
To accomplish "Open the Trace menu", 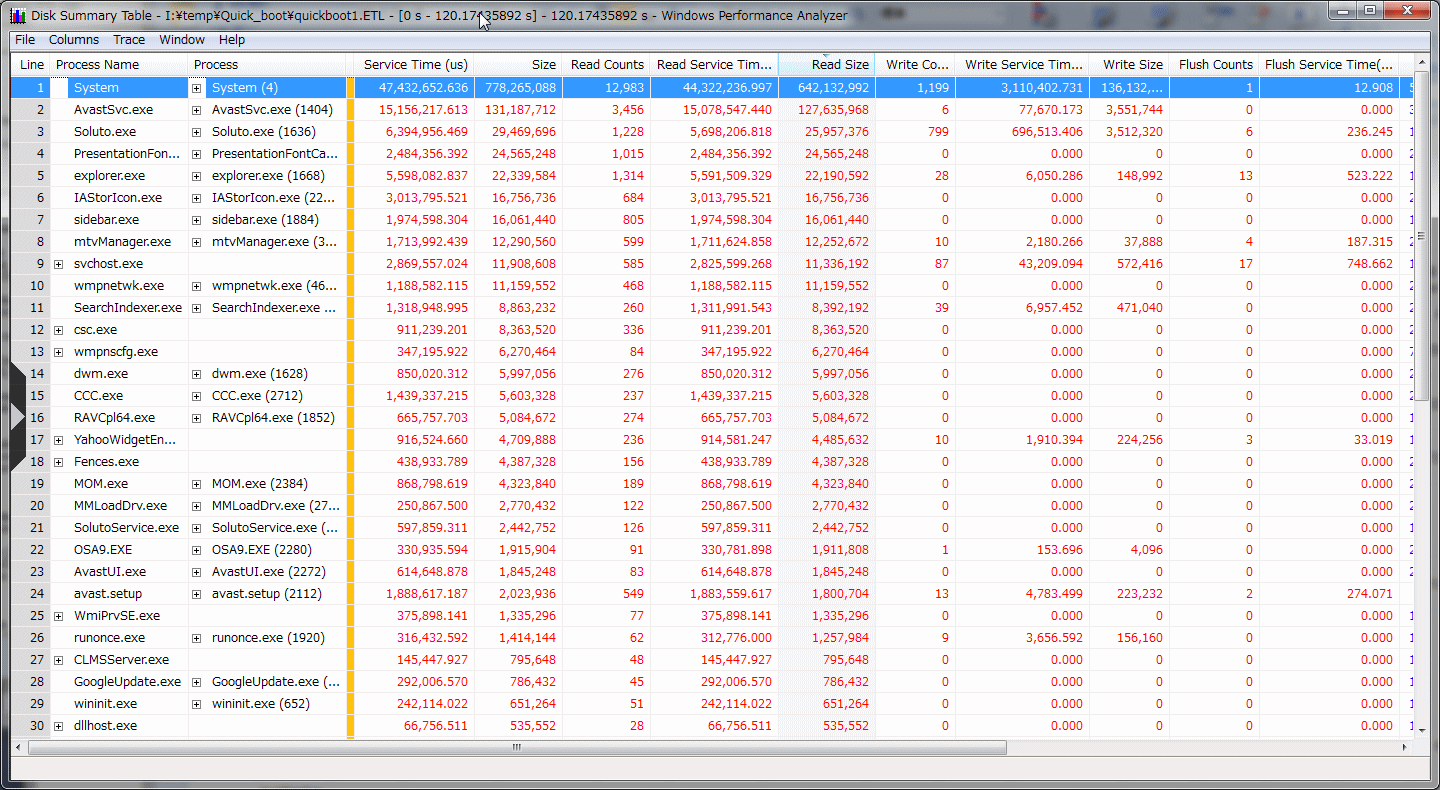I will (129, 40).
